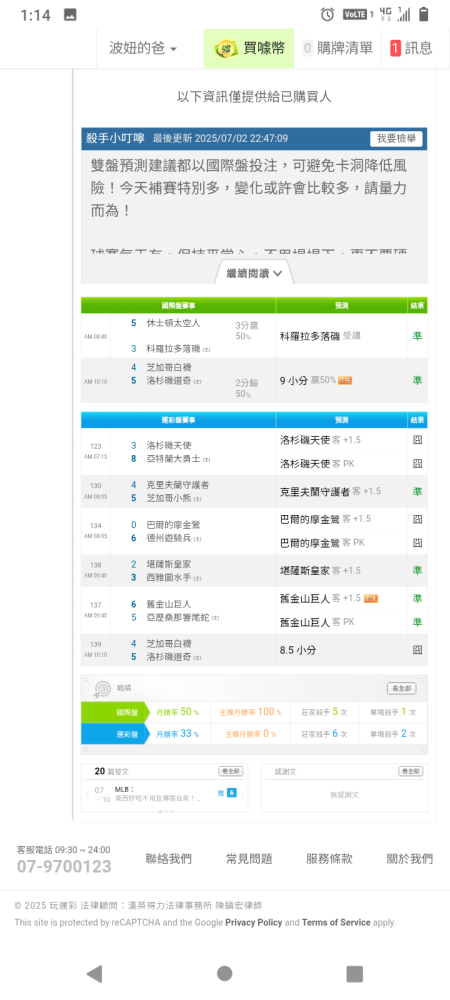450x1000 pixels.
Task: Open the Privacy Policy link
Action: click(254, 922)
